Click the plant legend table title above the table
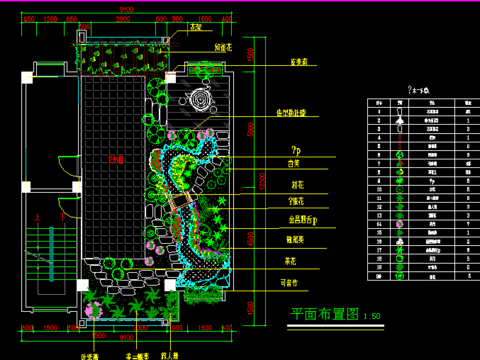 coord(419,90)
